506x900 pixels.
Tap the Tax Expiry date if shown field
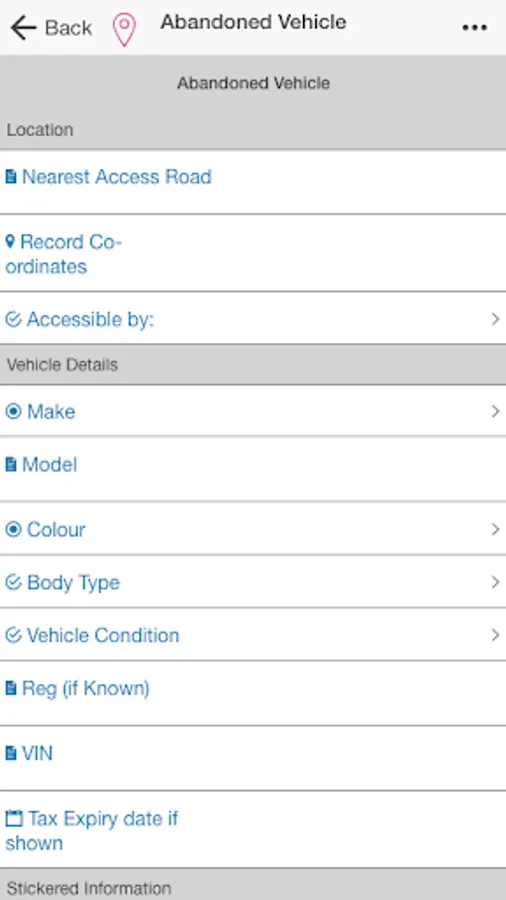coord(253,829)
